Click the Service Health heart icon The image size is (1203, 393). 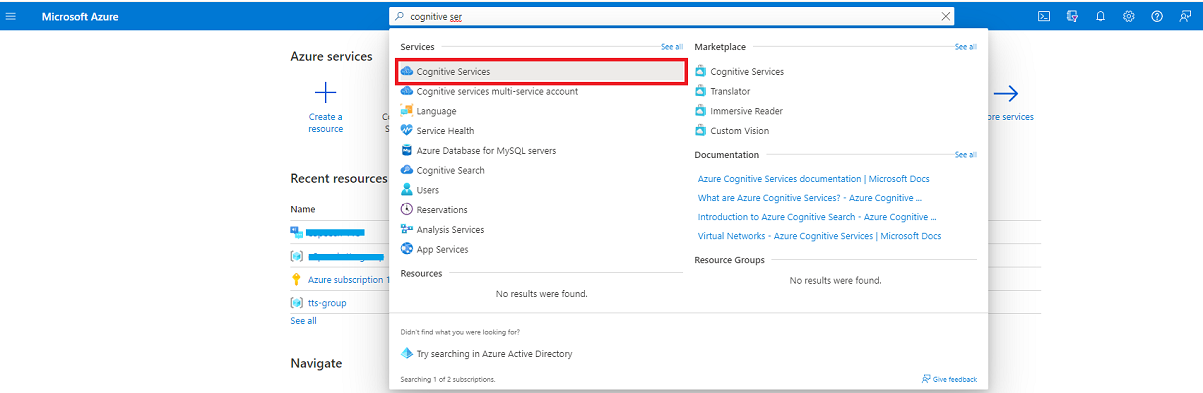point(406,131)
